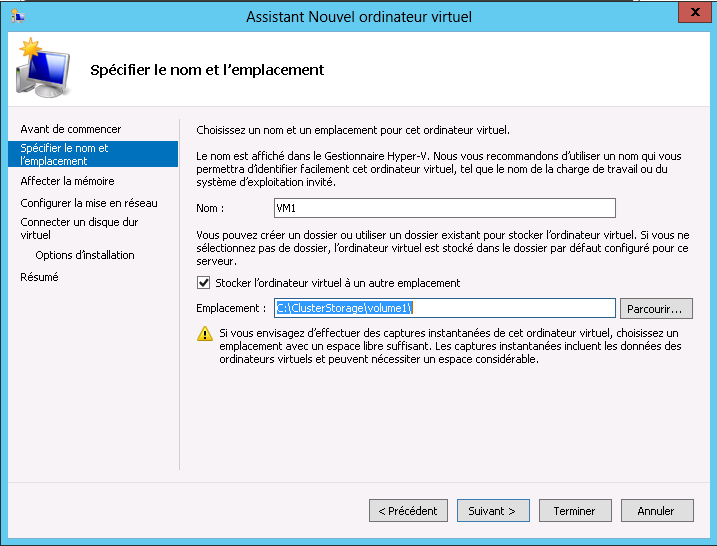Image resolution: width=717 pixels, height=546 pixels.
Task: Click the Parcourir... button
Action: [x=656, y=309]
